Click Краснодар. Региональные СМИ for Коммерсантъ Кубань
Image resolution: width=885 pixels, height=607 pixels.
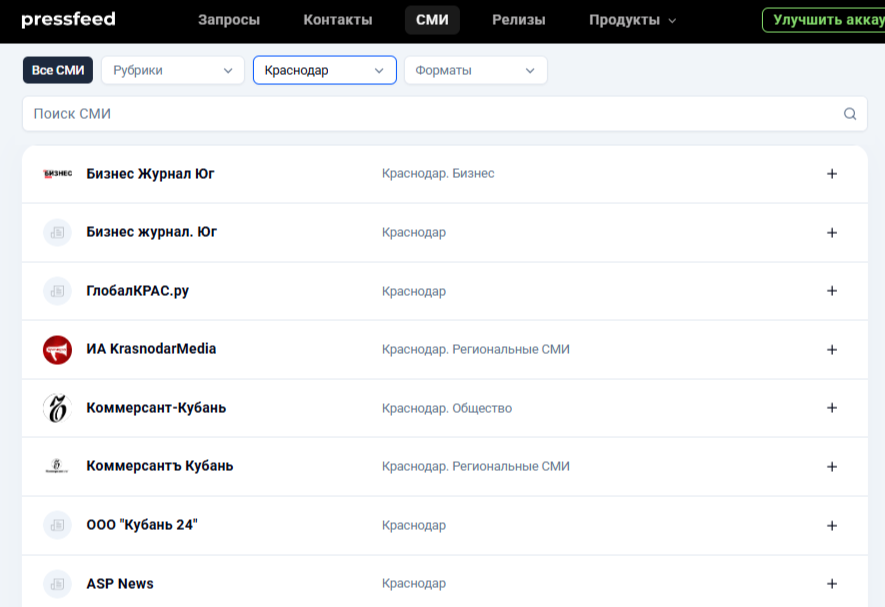click(x=476, y=466)
